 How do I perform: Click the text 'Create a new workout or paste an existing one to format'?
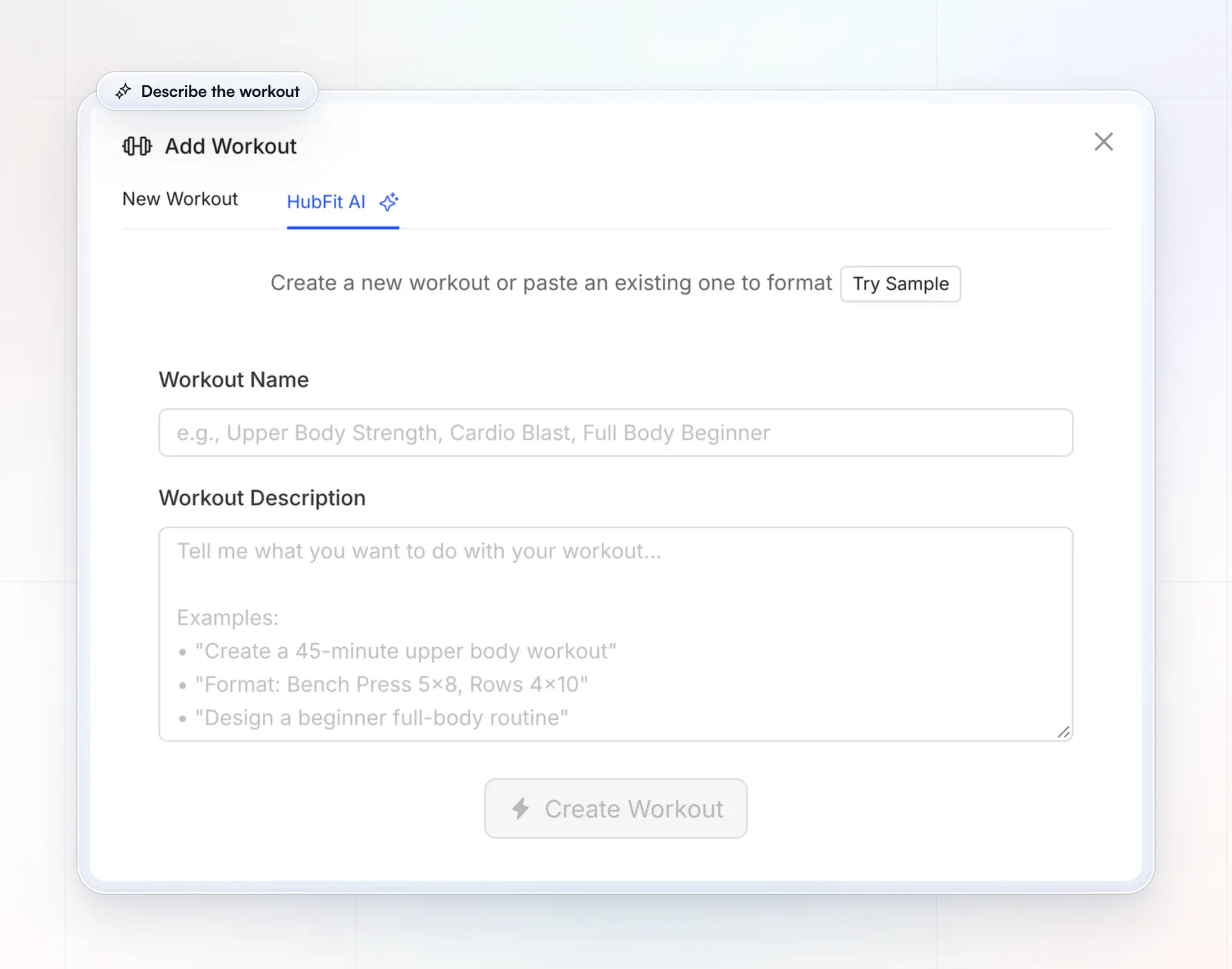point(551,283)
